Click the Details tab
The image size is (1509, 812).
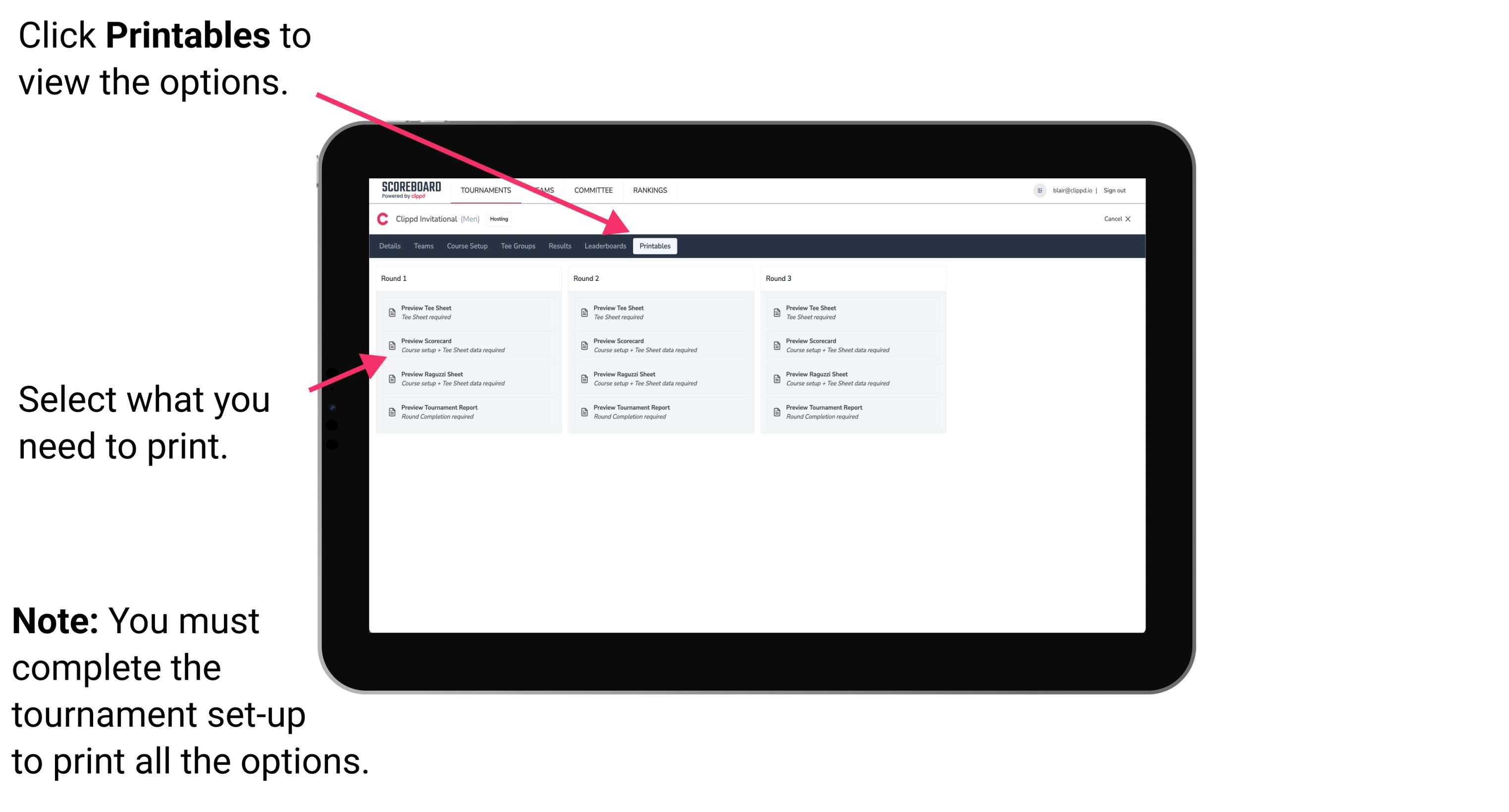click(392, 246)
